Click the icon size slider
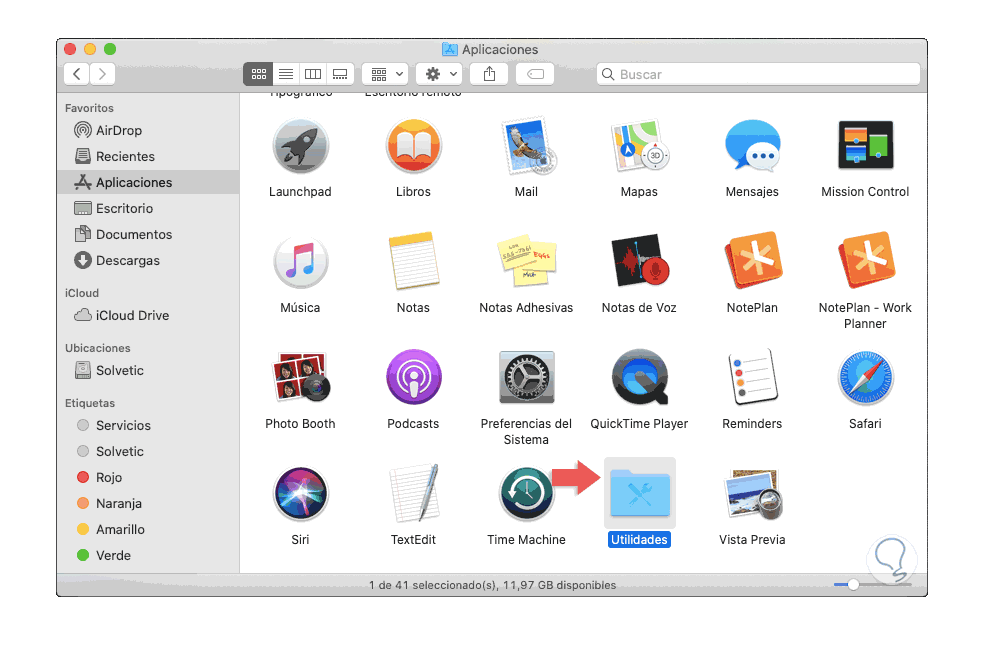This screenshot has width=984, height=671. [x=872, y=585]
